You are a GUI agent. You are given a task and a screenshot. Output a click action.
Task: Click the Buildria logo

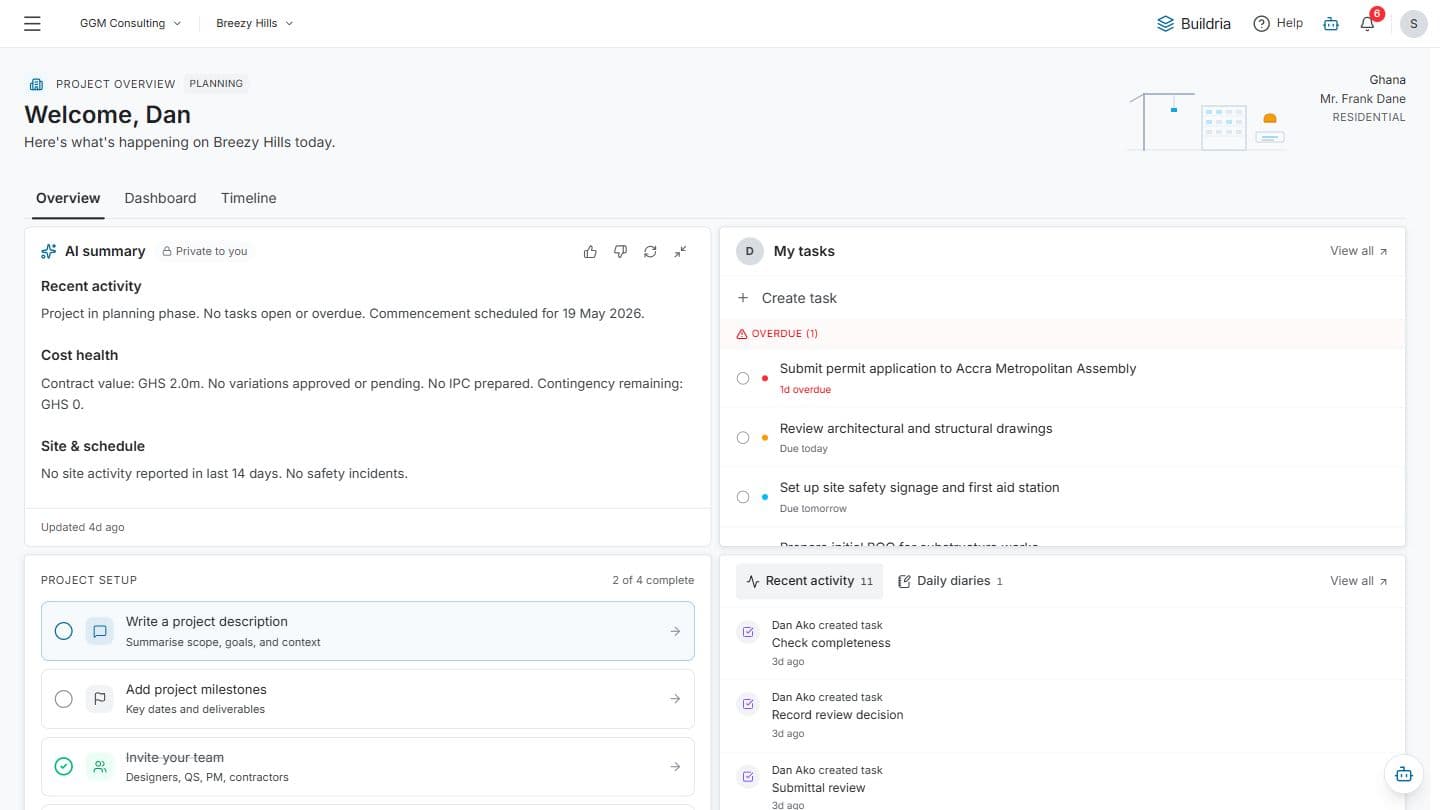1193,23
